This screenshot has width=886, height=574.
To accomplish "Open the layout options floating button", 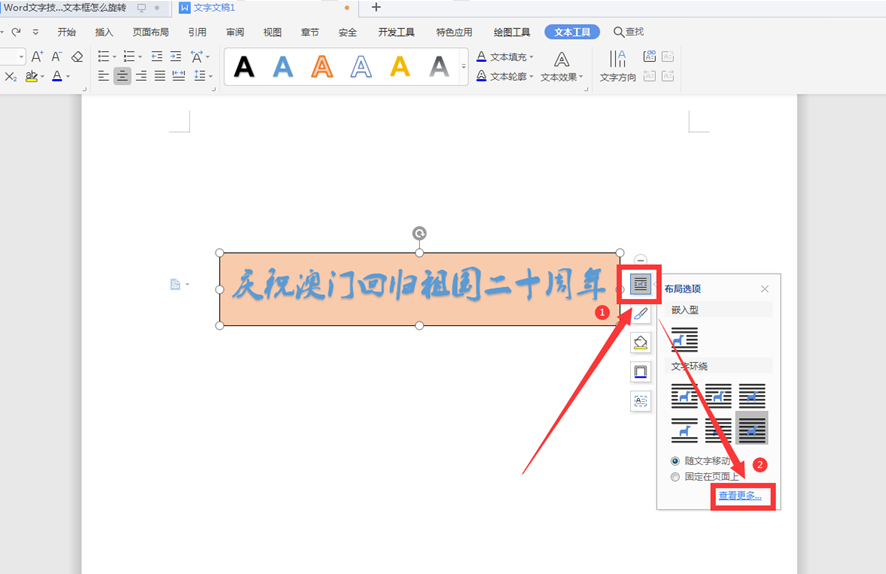I will [x=640, y=284].
